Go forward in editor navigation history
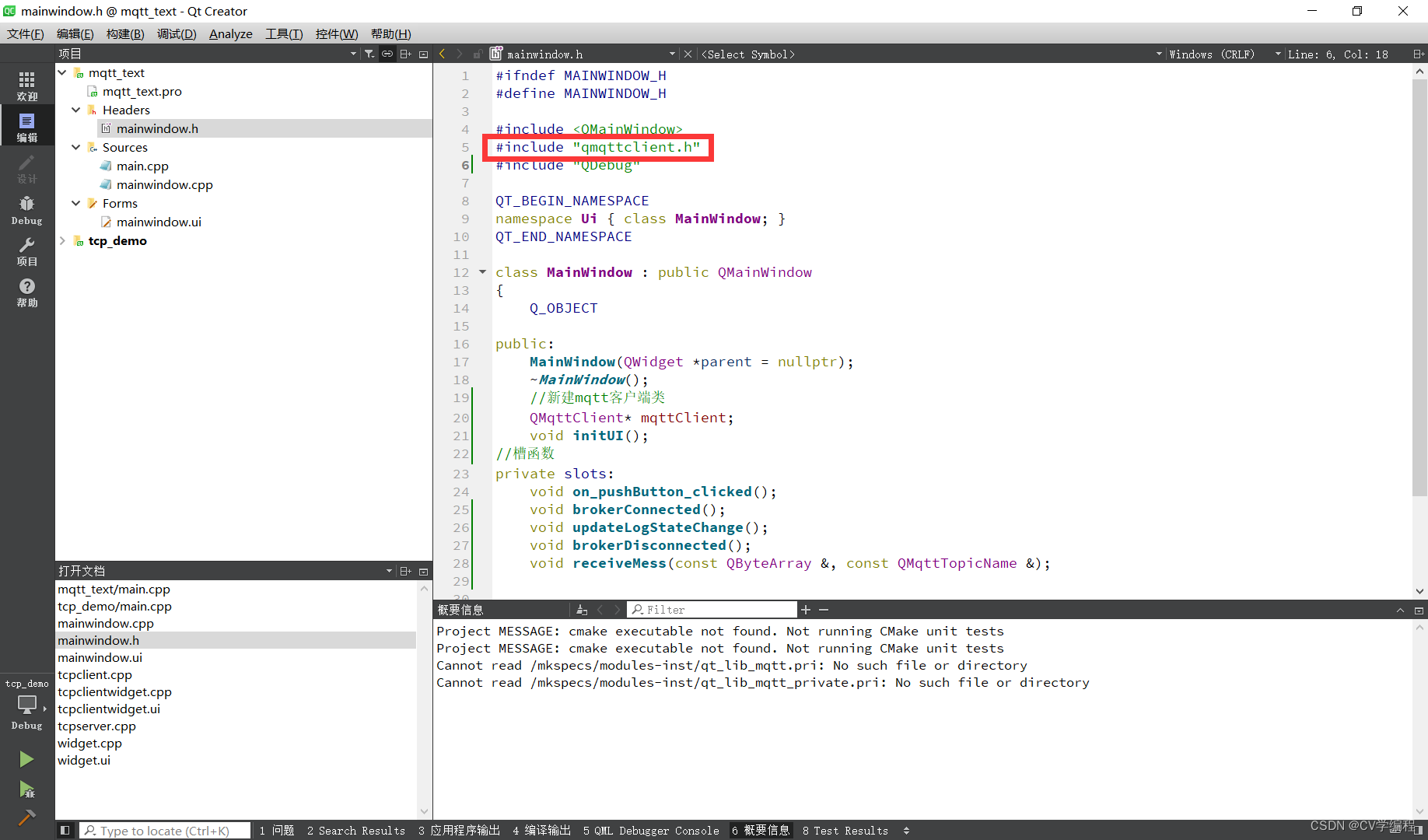 (x=460, y=54)
